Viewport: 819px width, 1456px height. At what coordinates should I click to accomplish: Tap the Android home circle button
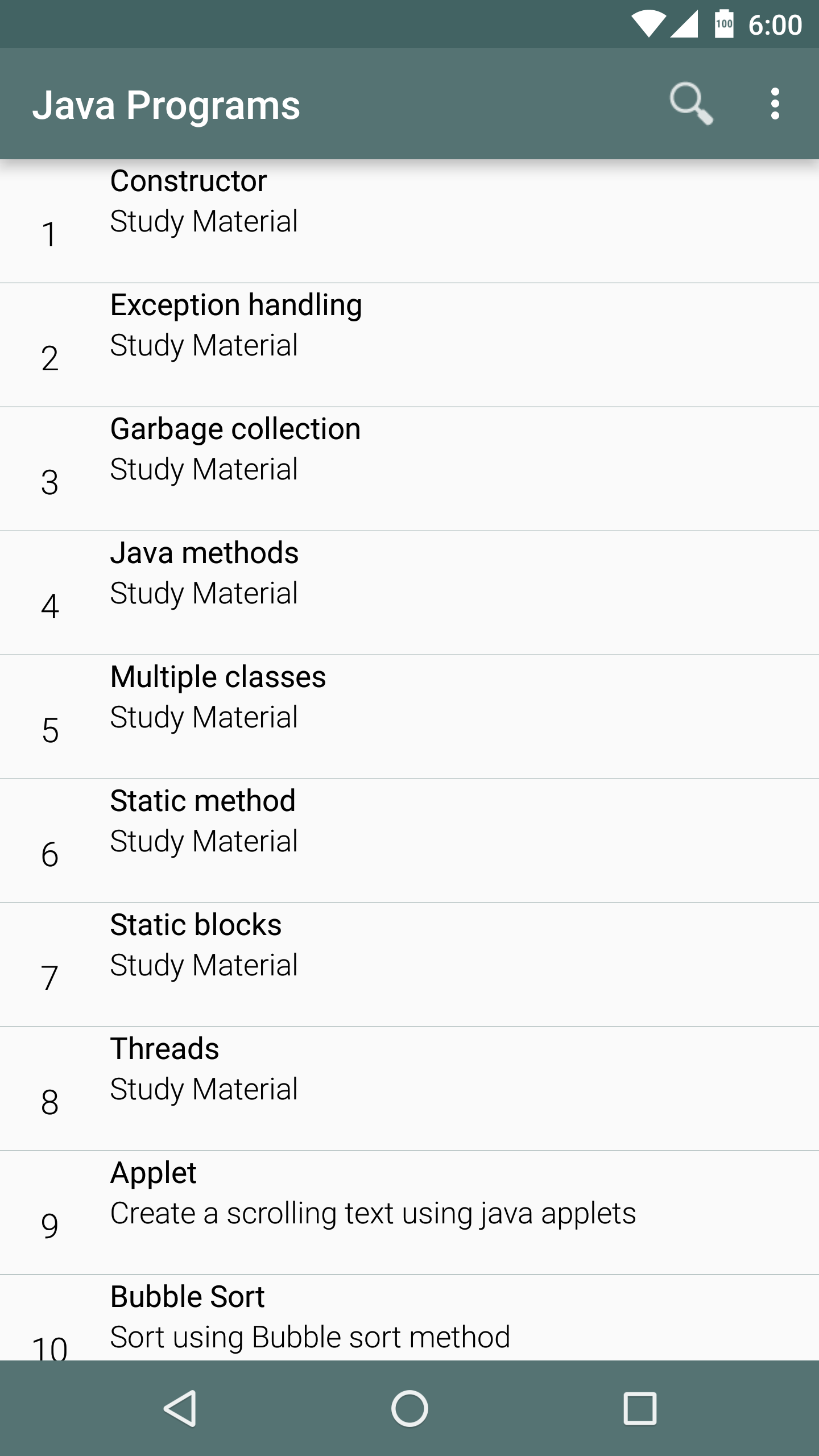(409, 1408)
